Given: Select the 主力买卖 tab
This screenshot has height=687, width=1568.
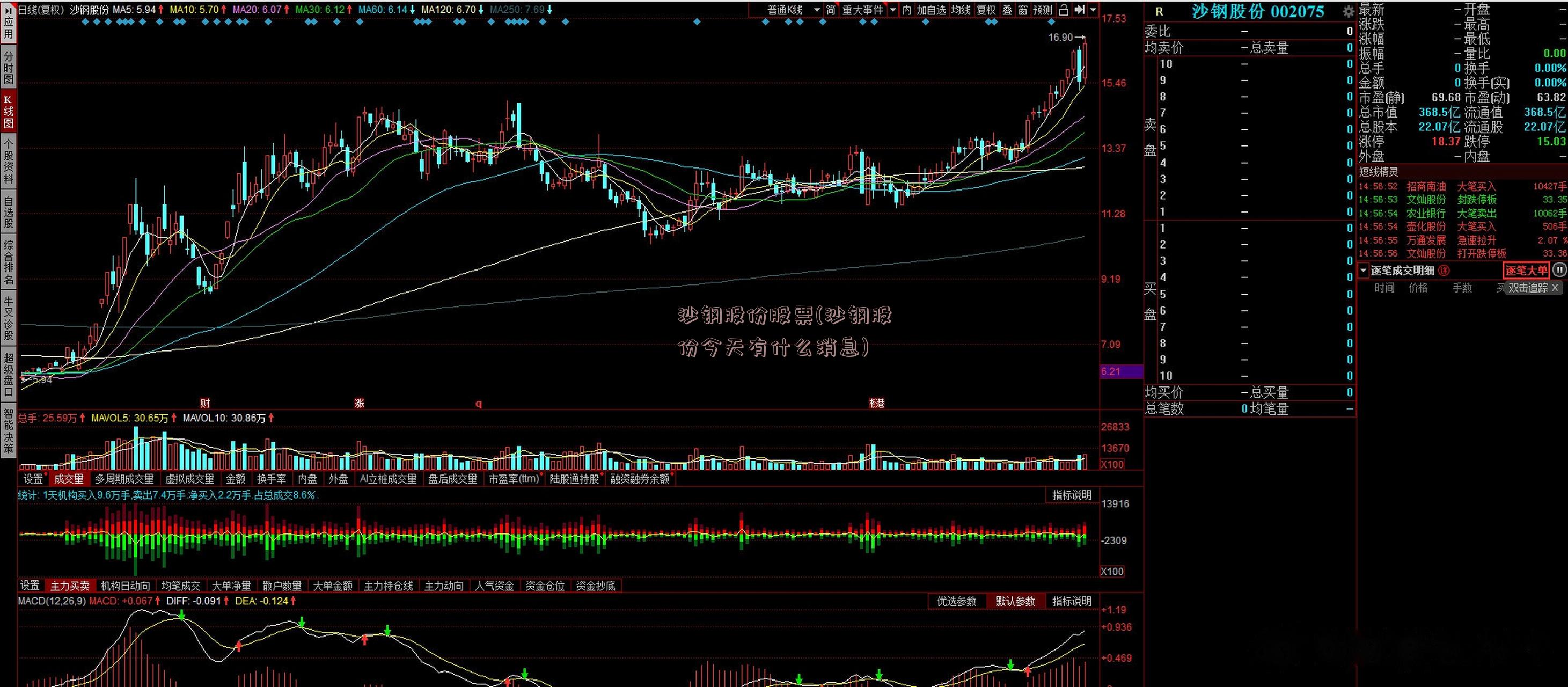Looking at the screenshot, I should coord(69,585).
